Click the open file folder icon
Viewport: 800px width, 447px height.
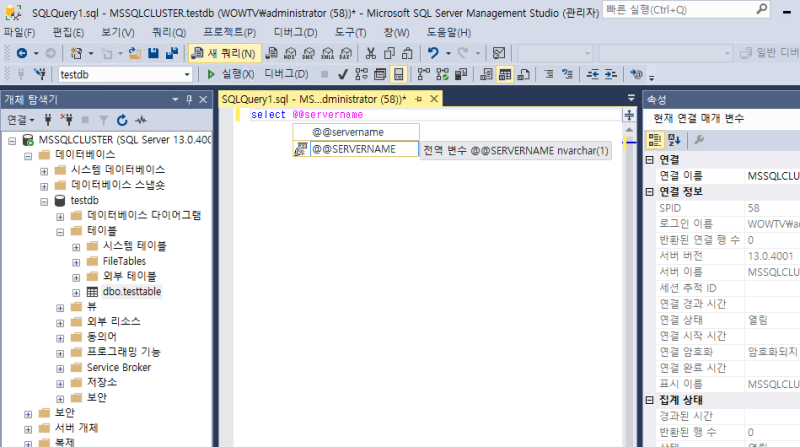click(135, 53)
